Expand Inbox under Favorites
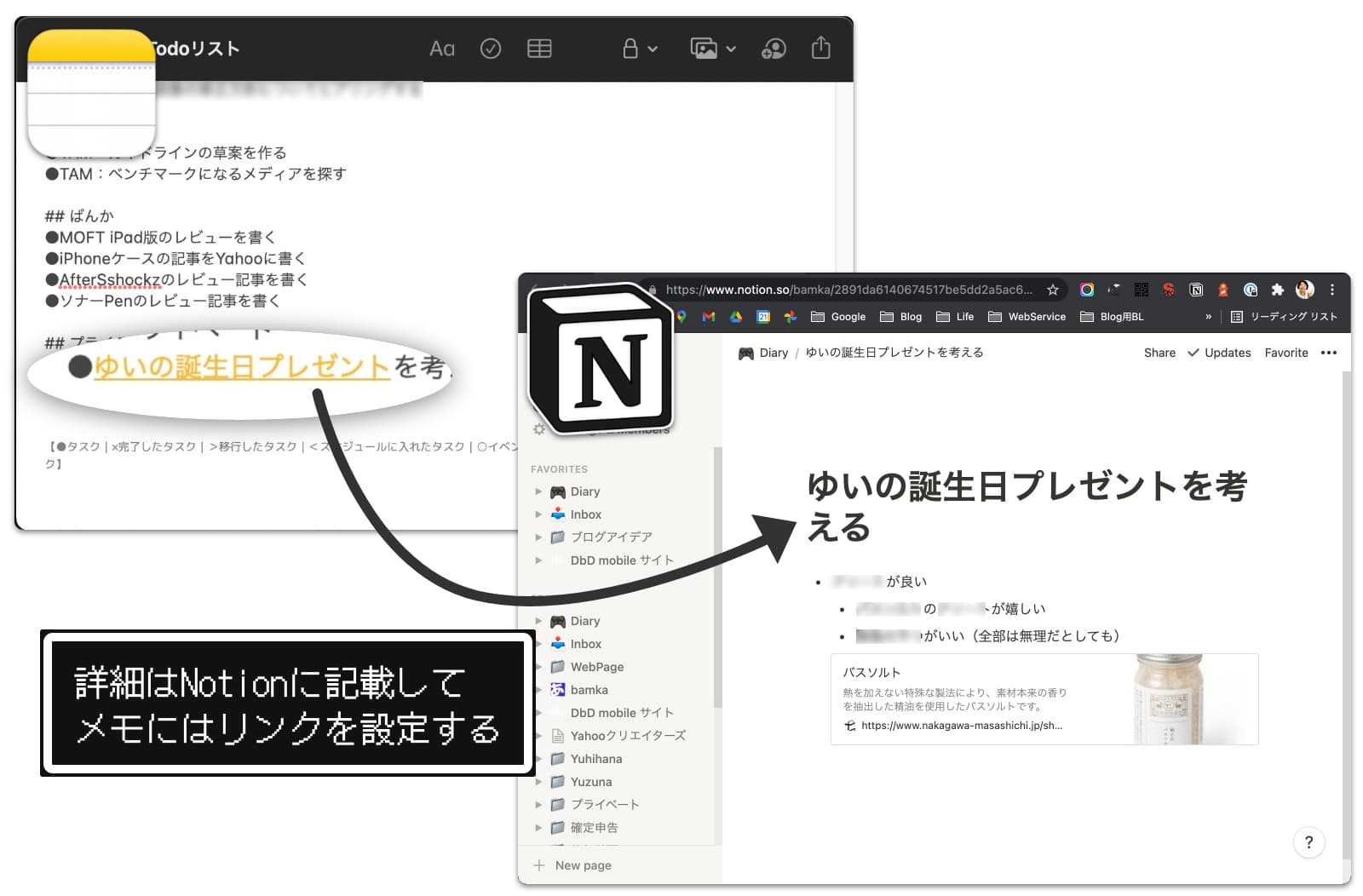1363x896 pixels. (x=538, y=514)
